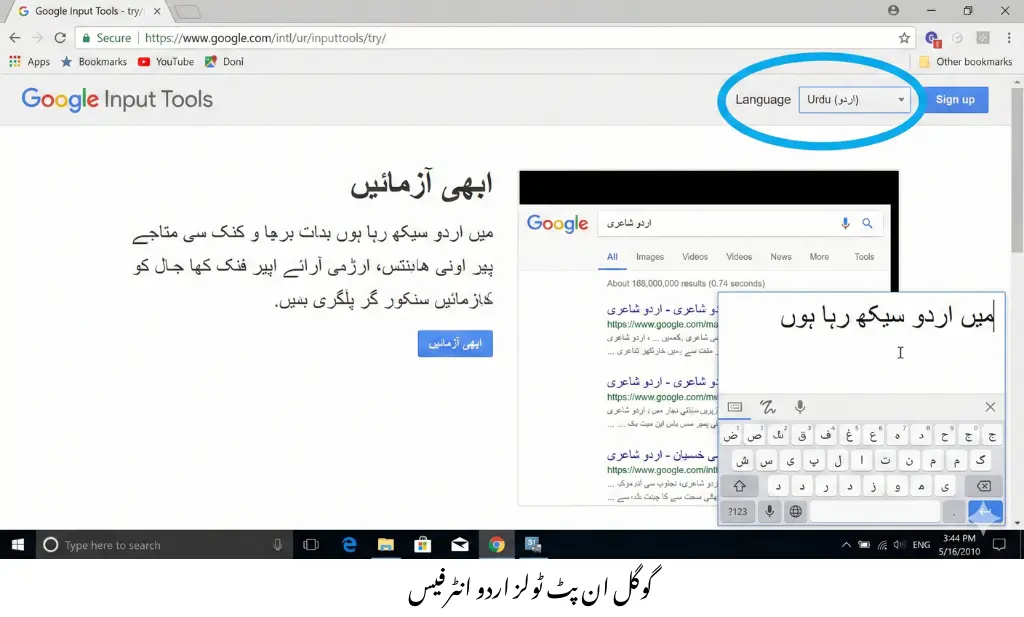The image size is (1024, 617).
Task: Click the blue Sign up button
Action: coord(954,99)
